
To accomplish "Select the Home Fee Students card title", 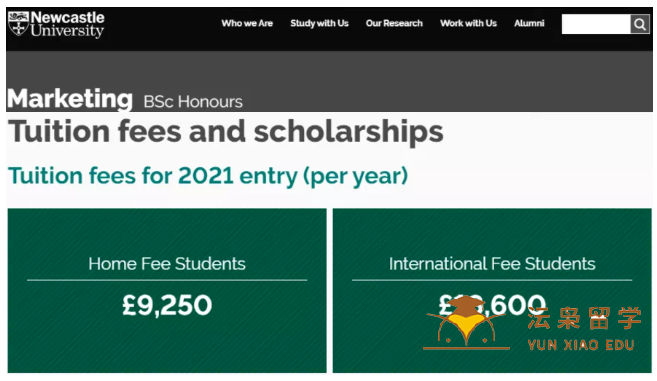I will click(167, 264).
